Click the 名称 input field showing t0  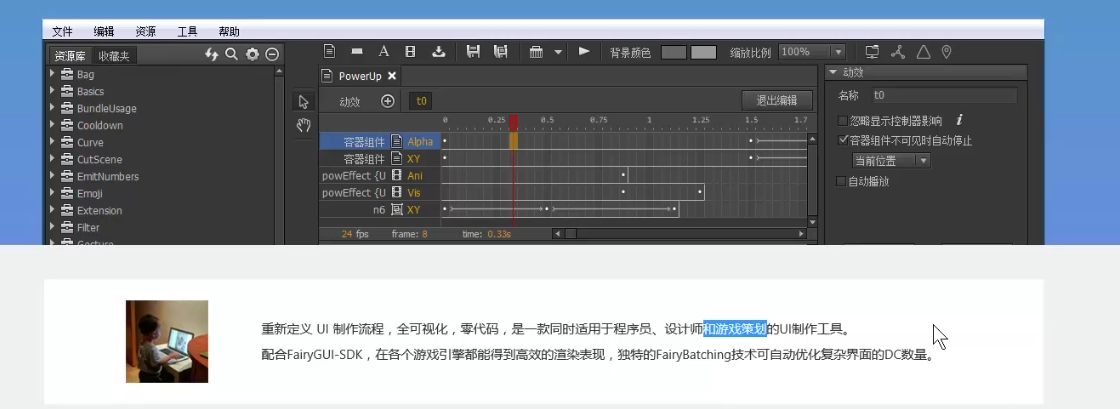click(x=943, y=96)
